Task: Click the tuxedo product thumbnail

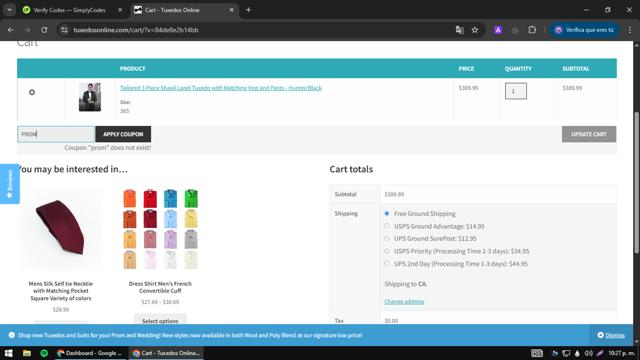Action: pos(90,97)
